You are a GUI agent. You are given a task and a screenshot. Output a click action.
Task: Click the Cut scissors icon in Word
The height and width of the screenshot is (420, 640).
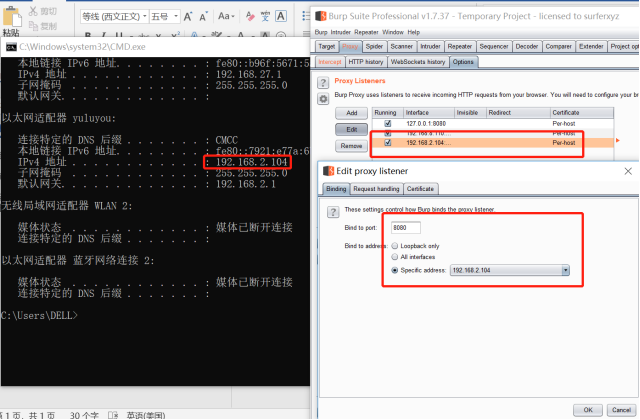33,11
